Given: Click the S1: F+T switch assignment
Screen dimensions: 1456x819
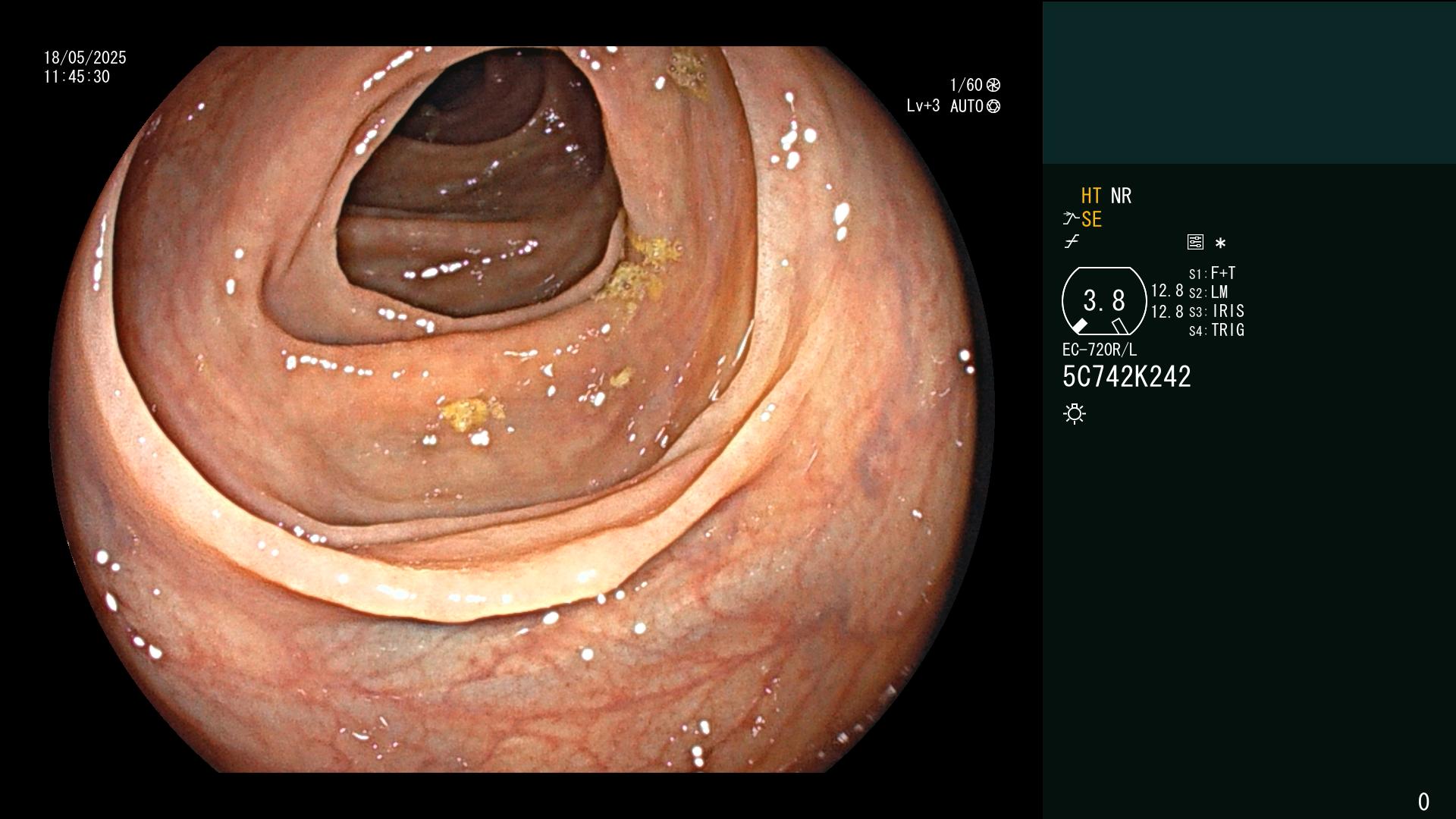Looking at the screenshot, I should pyautogui.click(x=1213, y=273).
